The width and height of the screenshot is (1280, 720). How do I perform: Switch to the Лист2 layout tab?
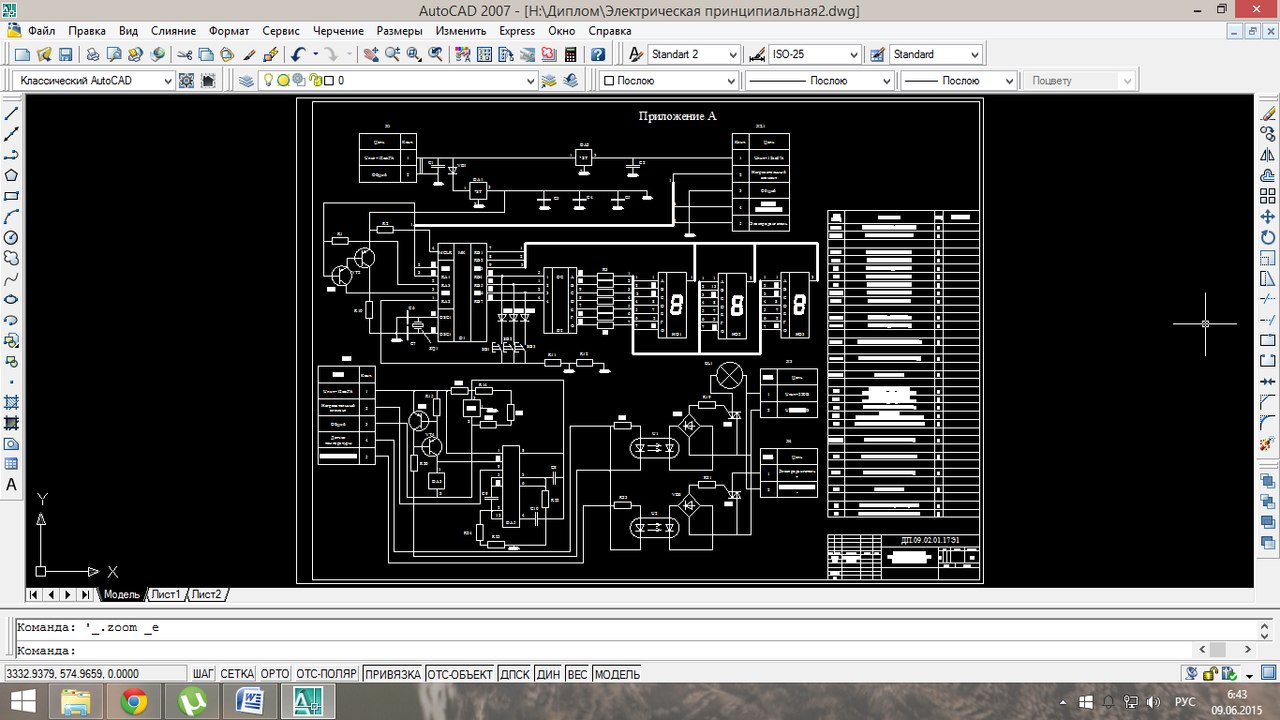(x=207, y=594)
